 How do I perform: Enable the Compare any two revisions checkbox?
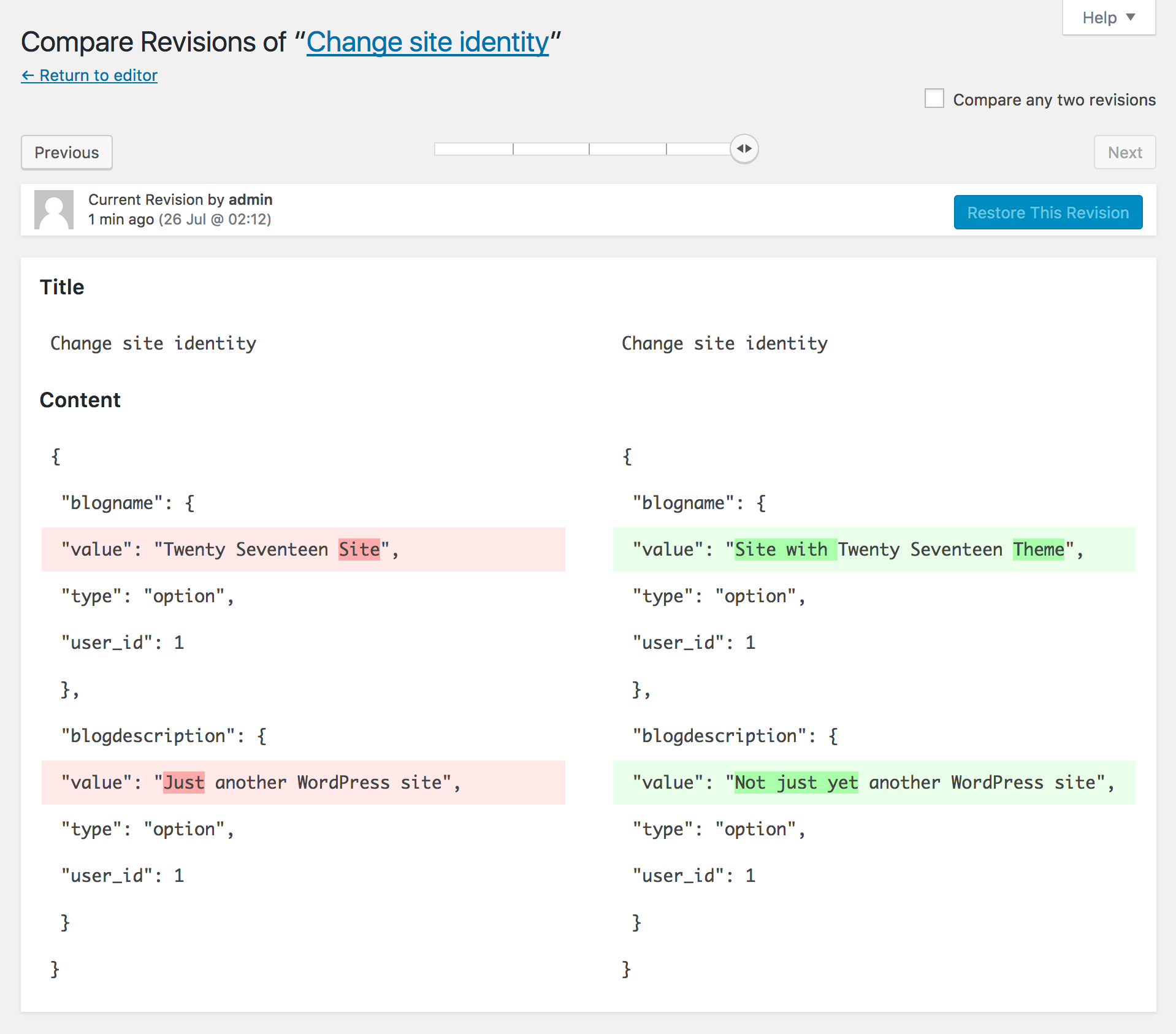click(934, 99)
